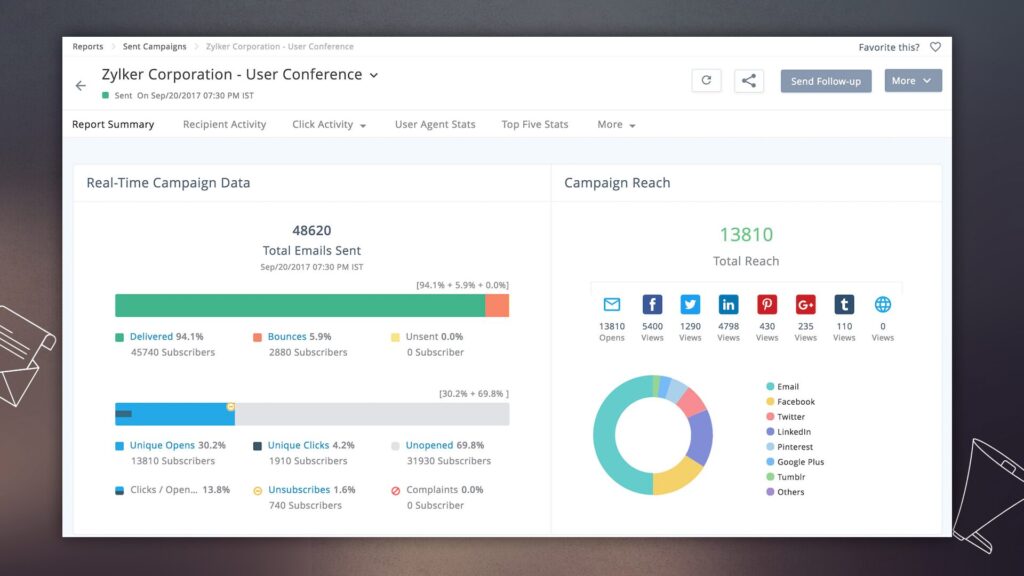Click the email envelope icon above 13810 Opens

click(612, 305)
